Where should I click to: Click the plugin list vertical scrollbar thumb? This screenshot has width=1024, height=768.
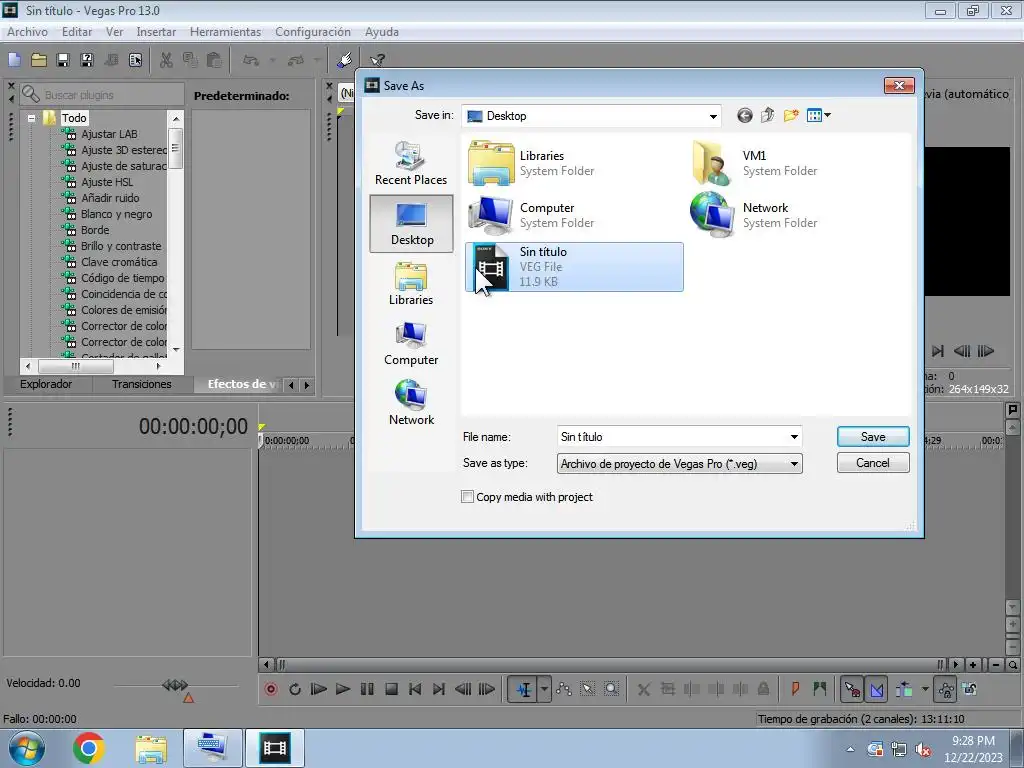click(176, 148)
